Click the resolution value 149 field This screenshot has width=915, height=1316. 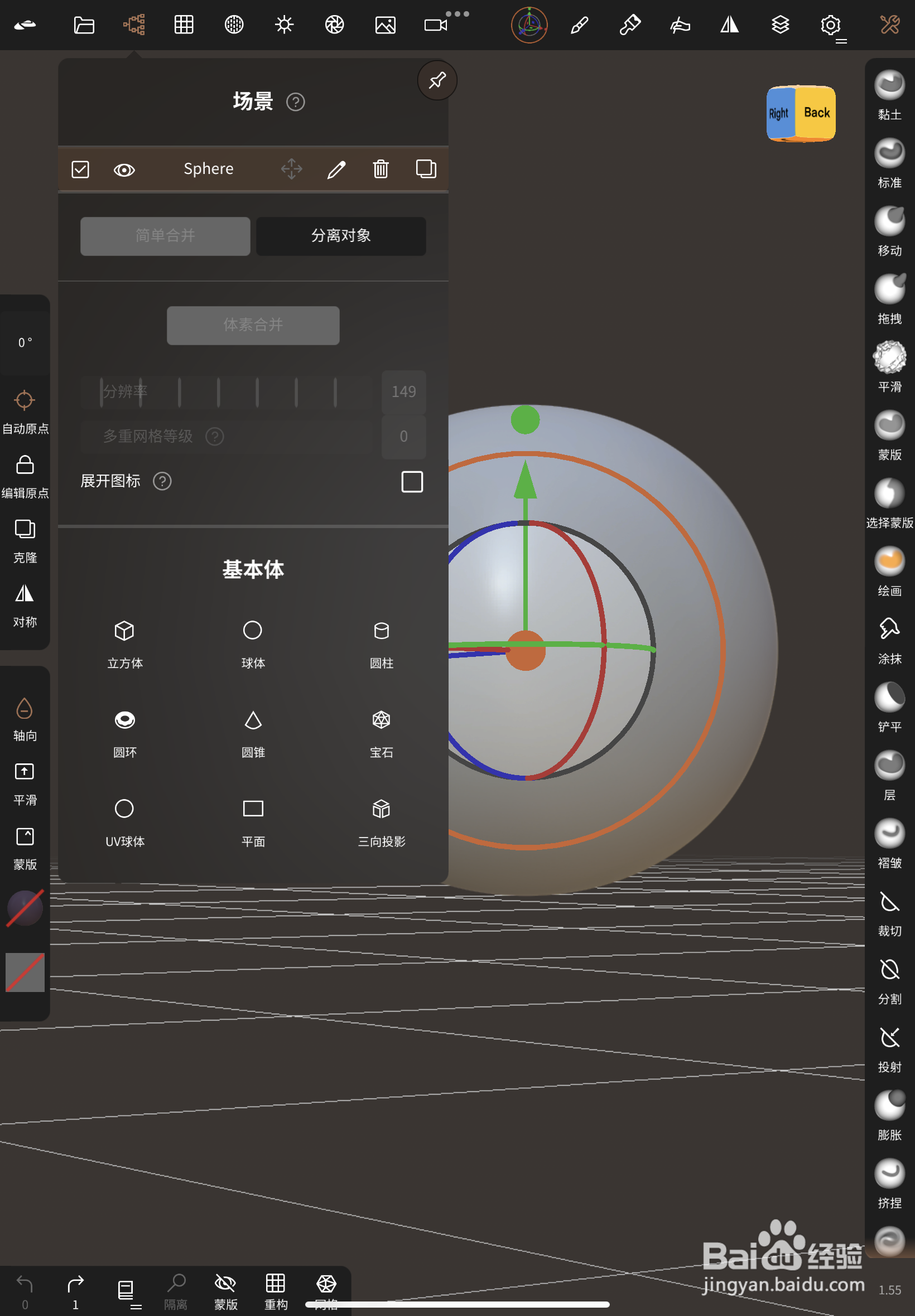[403, 392]
